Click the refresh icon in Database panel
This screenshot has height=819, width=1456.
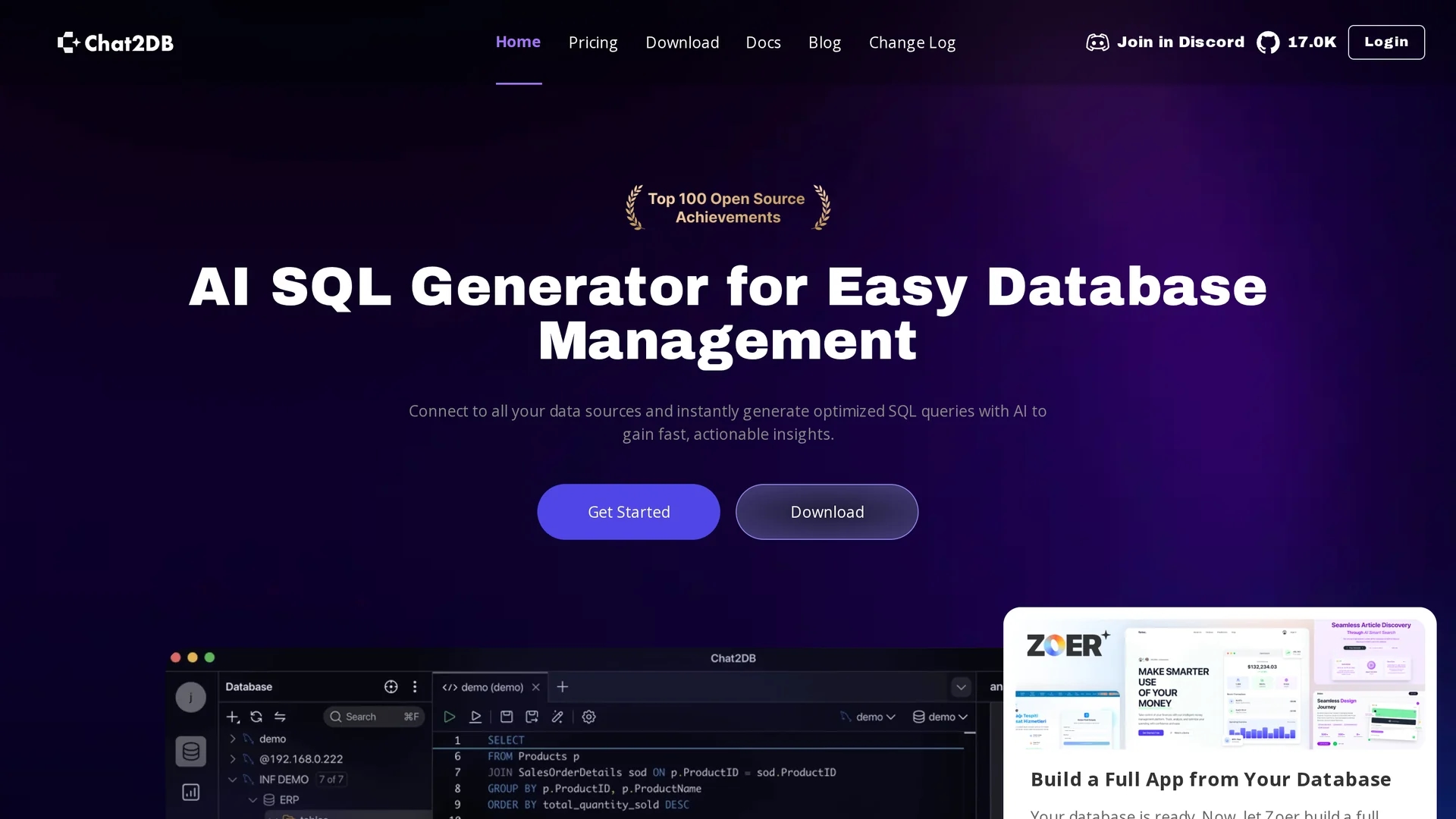[256, 717]
